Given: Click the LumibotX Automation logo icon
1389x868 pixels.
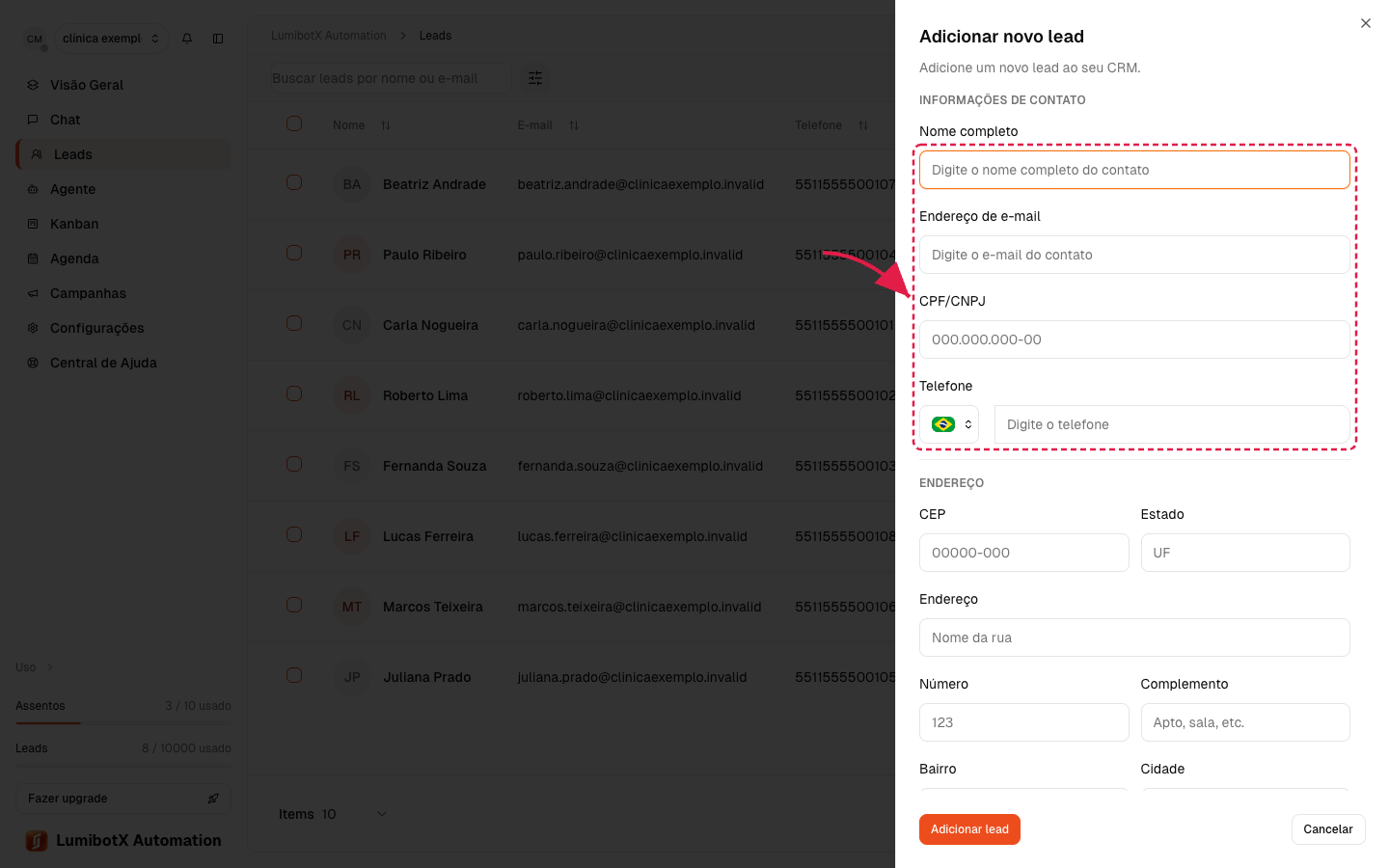Looking at the screenshot, I should tap(37, 841).
